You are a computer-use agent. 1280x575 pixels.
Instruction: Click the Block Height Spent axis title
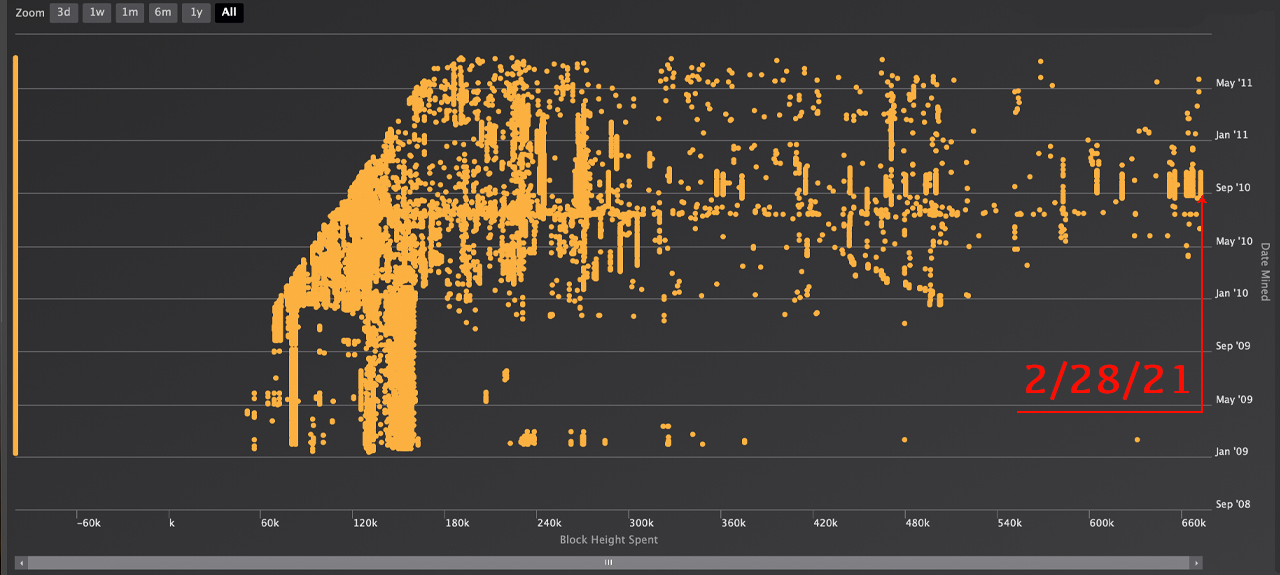pyautogui.click(x=608, y=540)
